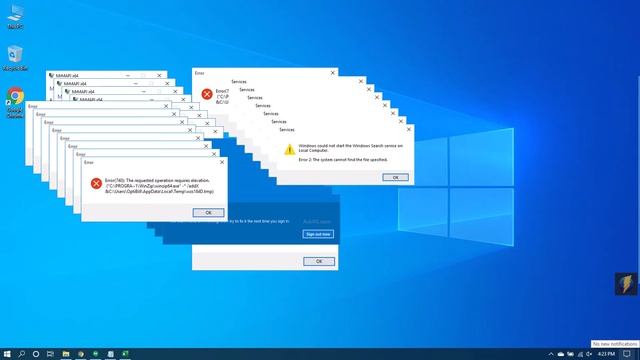Click the Sign out now button
The image size is (640, 360).
(318, 234)
